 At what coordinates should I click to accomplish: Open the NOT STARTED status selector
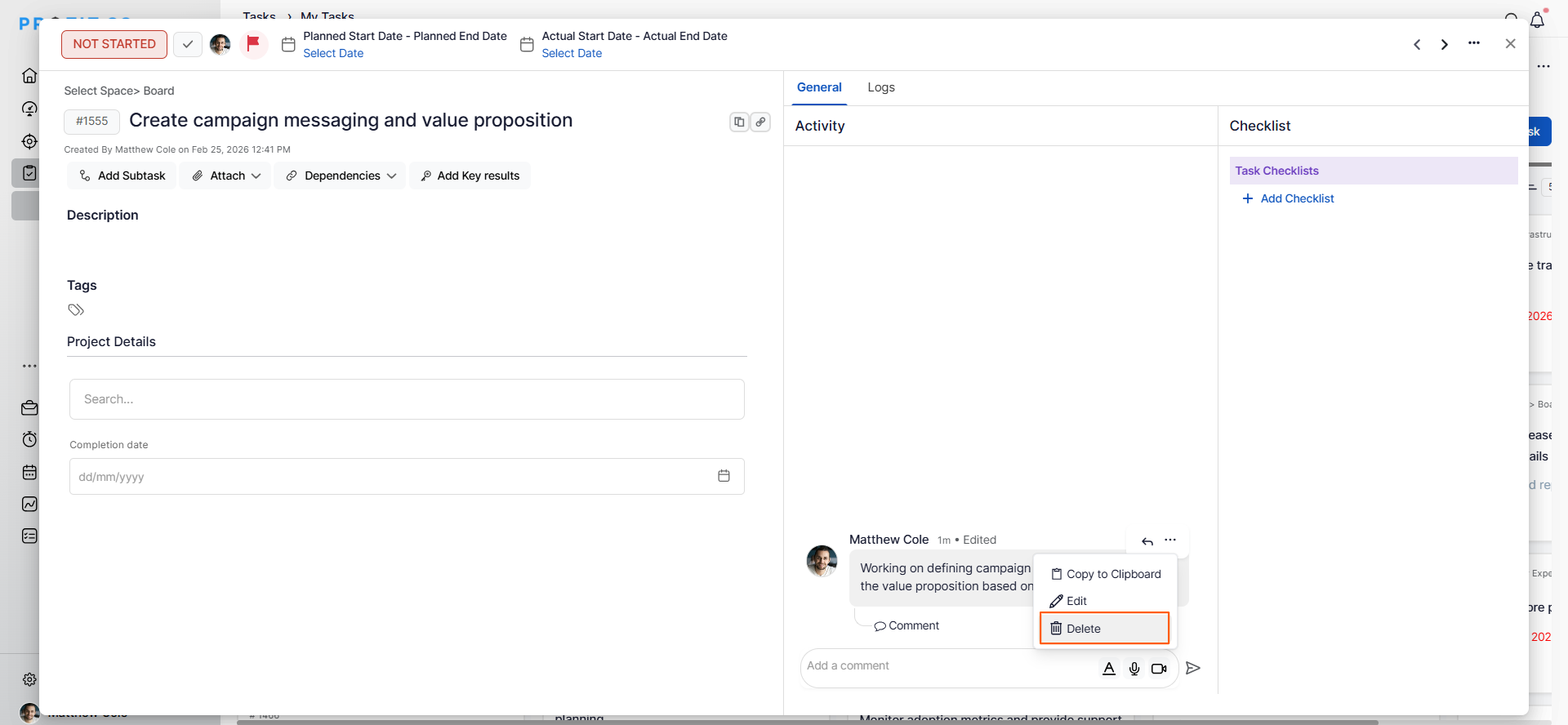pos(114,44)
